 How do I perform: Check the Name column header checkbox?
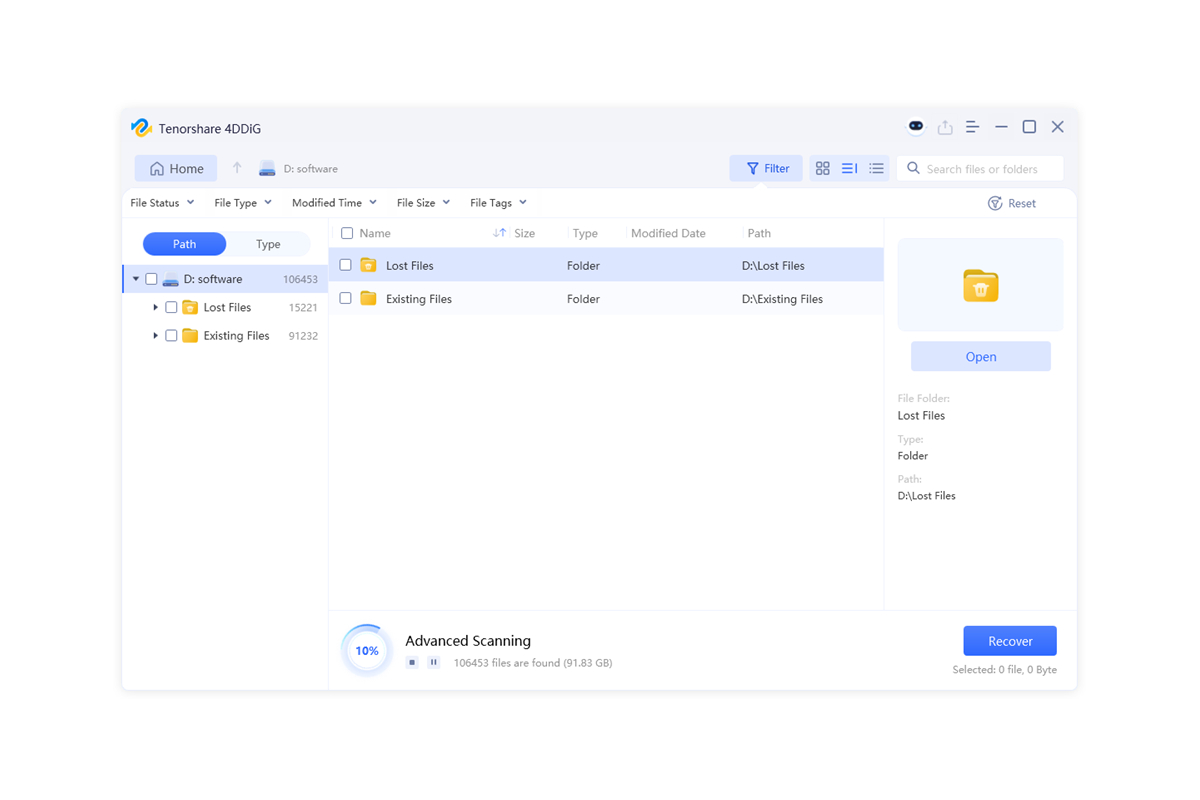click(345, 232)
